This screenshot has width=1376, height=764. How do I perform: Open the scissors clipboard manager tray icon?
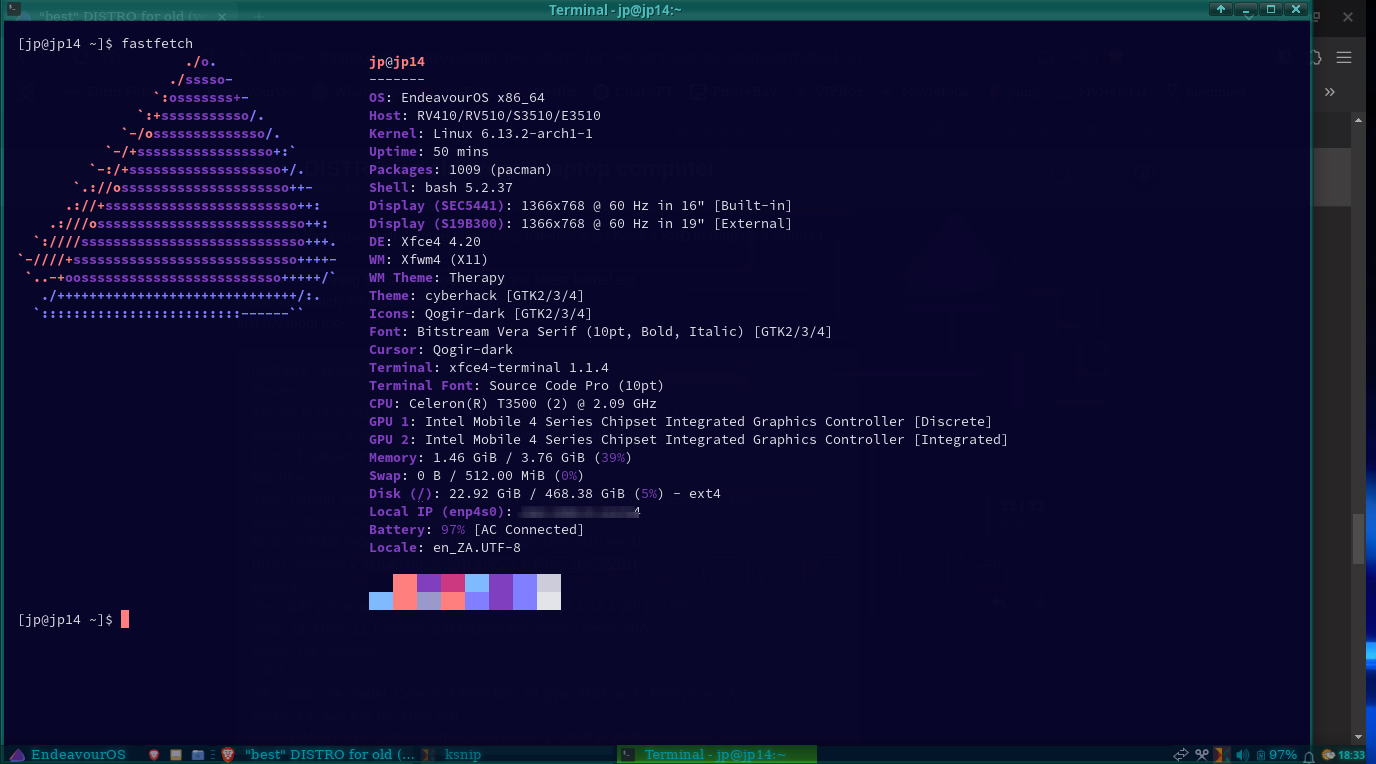1202,755
